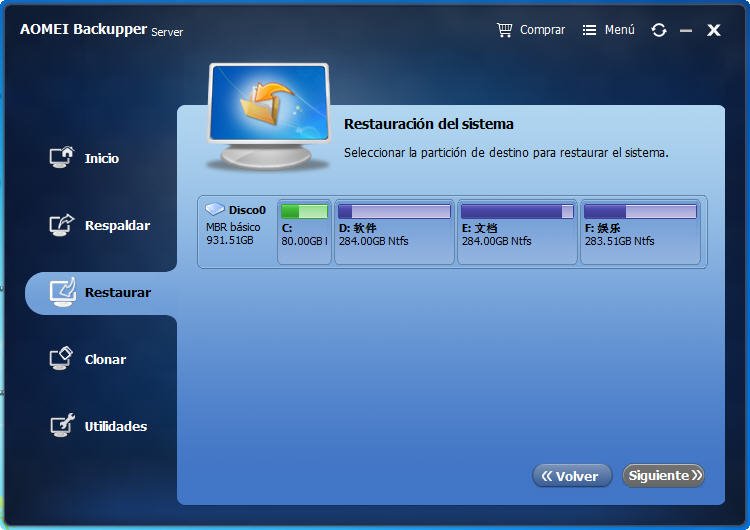Image resolution: width=750 pixels, height=530 pixels.
Task: Open the Menú text label
Action: click(x=619, y=30)
